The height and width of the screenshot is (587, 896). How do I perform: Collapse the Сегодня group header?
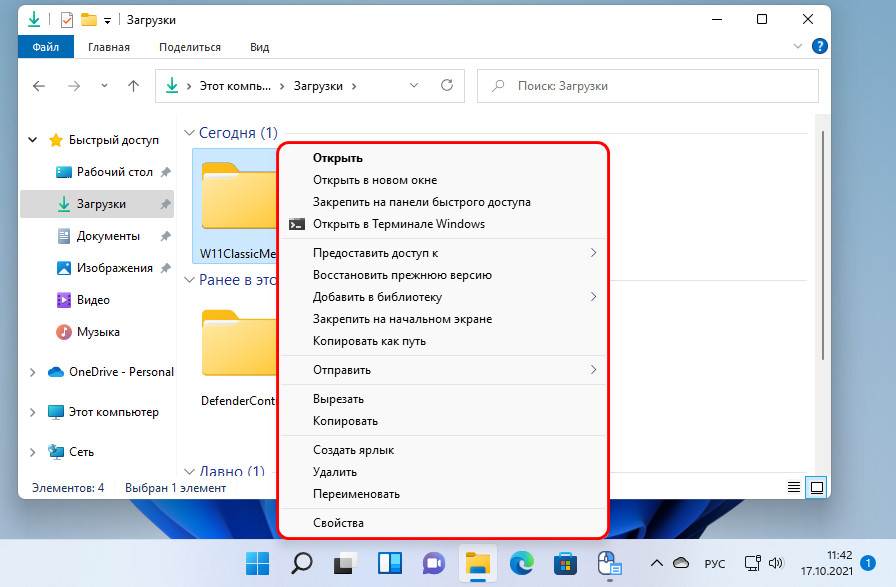pos(188,133)
